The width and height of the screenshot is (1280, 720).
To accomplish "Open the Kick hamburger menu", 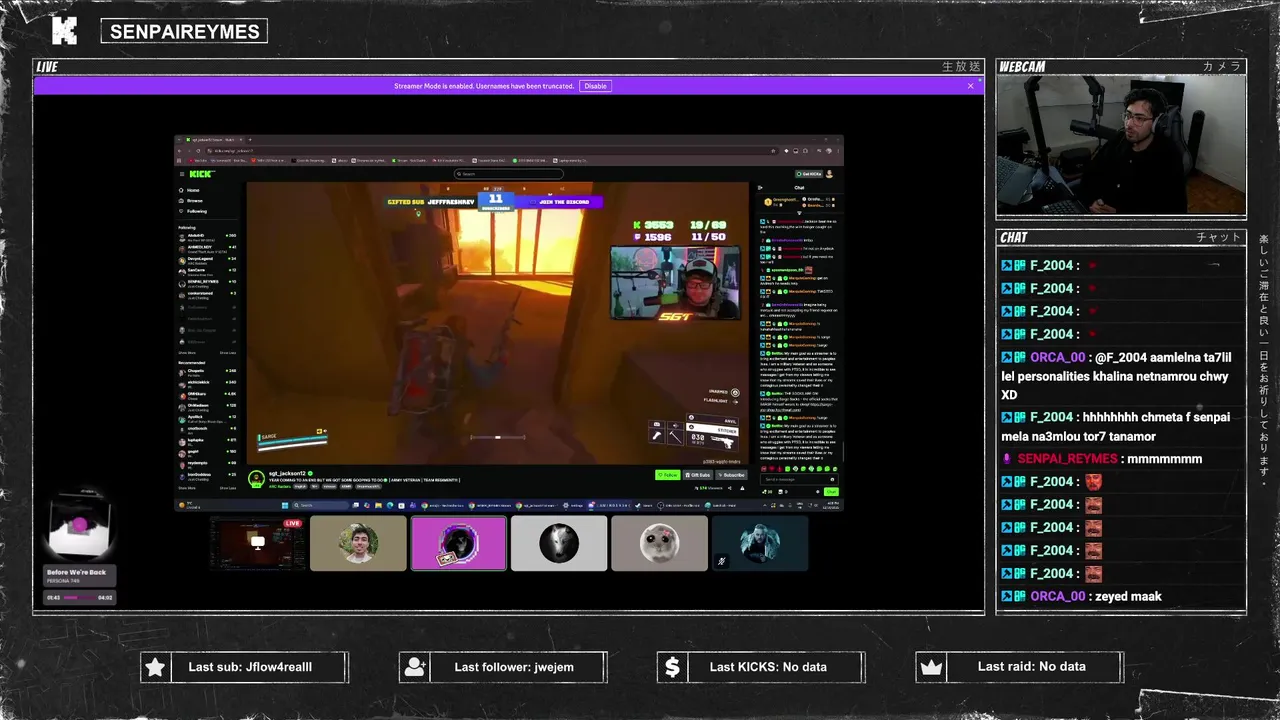I will (182, 174).
